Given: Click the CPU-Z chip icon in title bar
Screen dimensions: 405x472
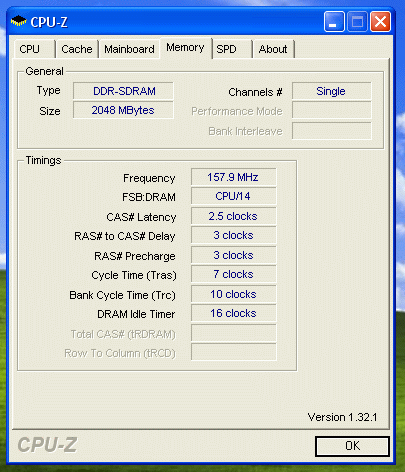Looking at the screenshot, I should (x=19, y=21).
